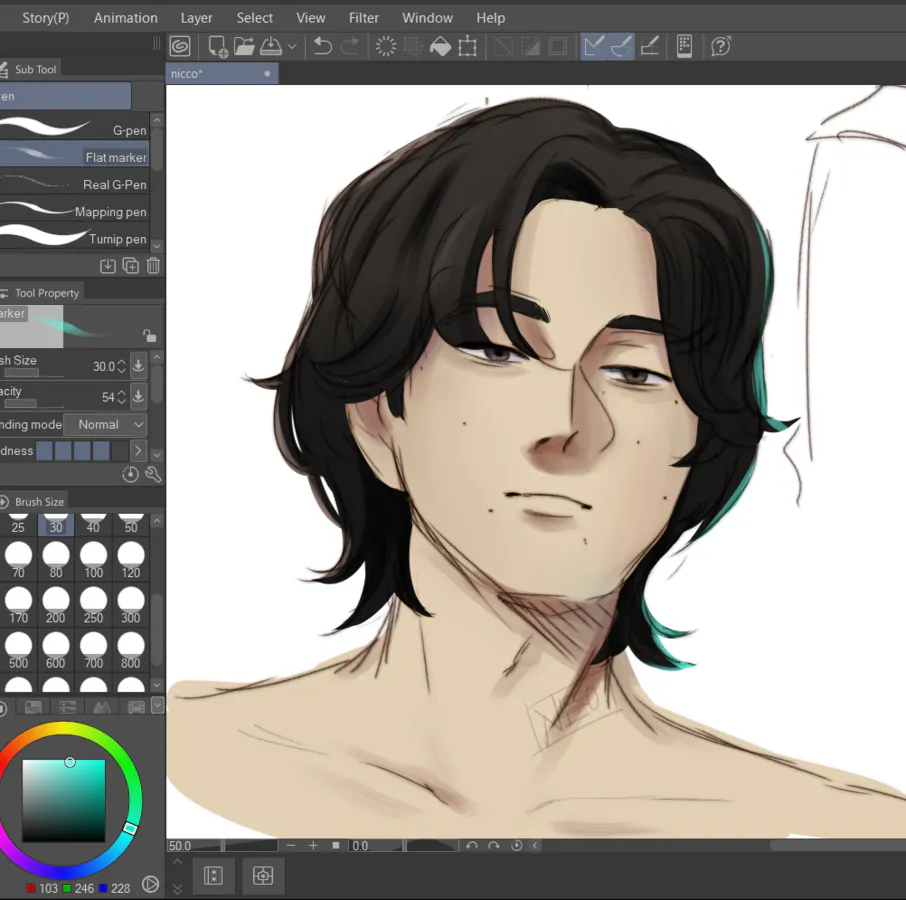906x900 pixels.
Task: Open the Filter menu
Action: pyautogui.click(x=363, y=18)
